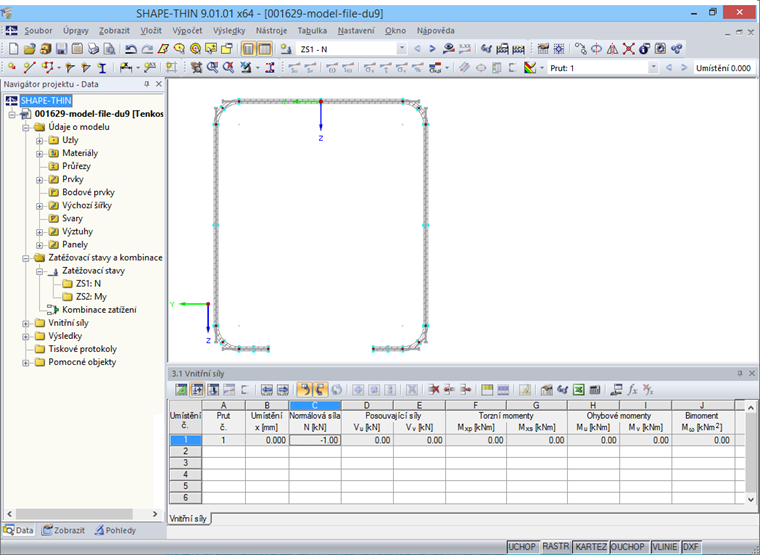
Task: Select load case ZS1: N in tree
Action: coord(88,284)
